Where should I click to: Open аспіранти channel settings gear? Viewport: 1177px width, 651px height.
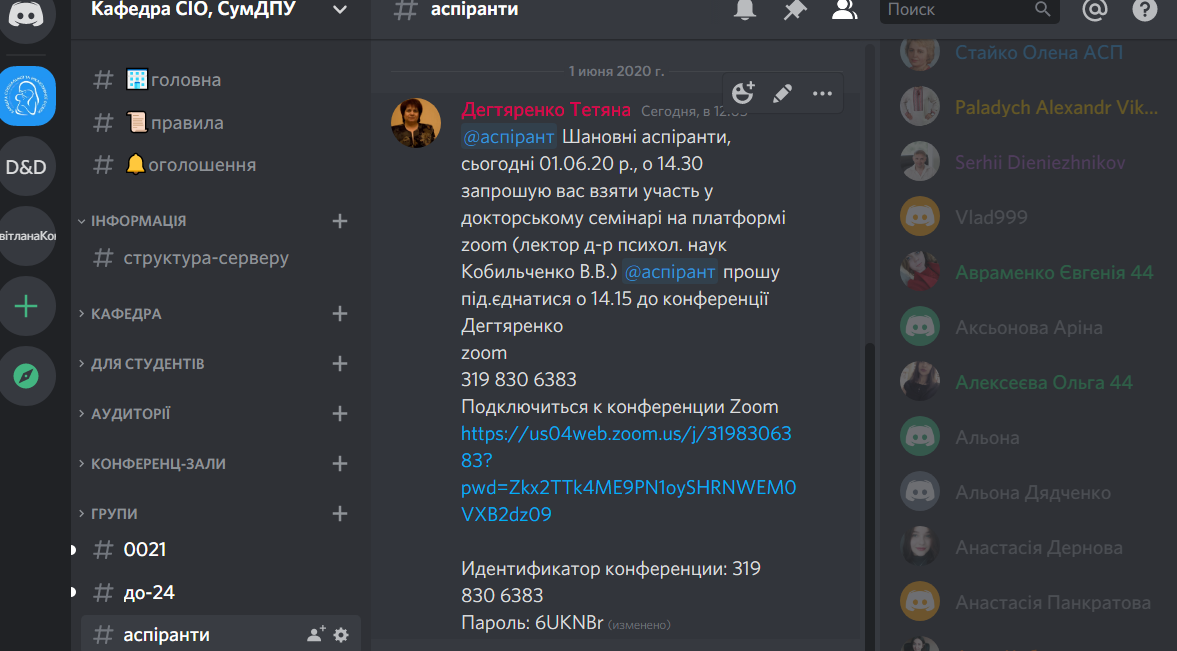pos(341,634)
